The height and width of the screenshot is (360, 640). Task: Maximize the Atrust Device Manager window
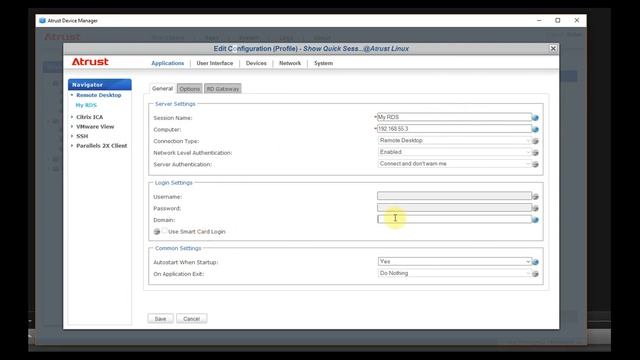click(x=558, y=20)
